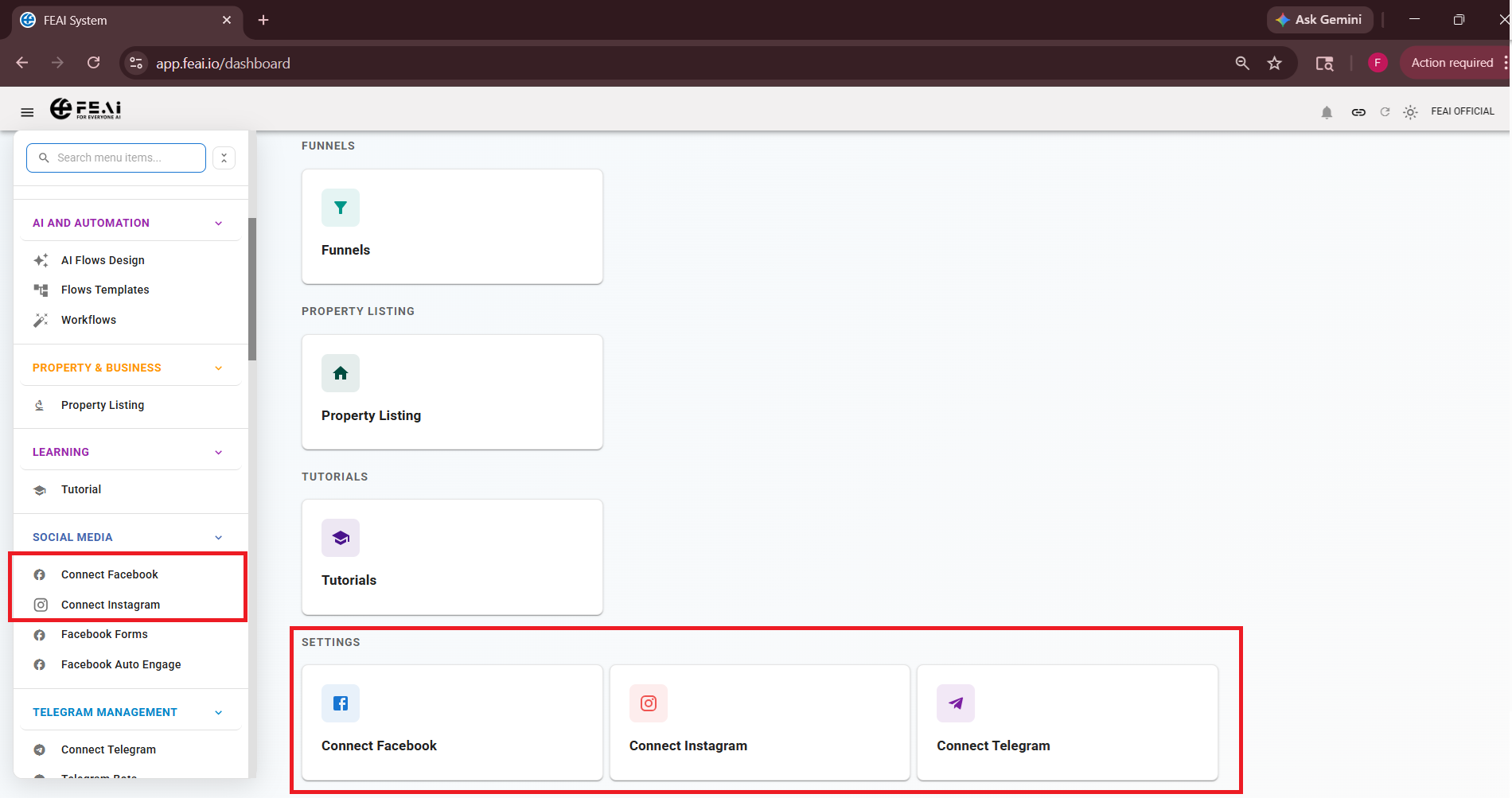The height and width of the screenshot is (798, 1512).
Task: Click Facebook icon beside Facebook Auto Engage
Action: [x=40, y=664]
